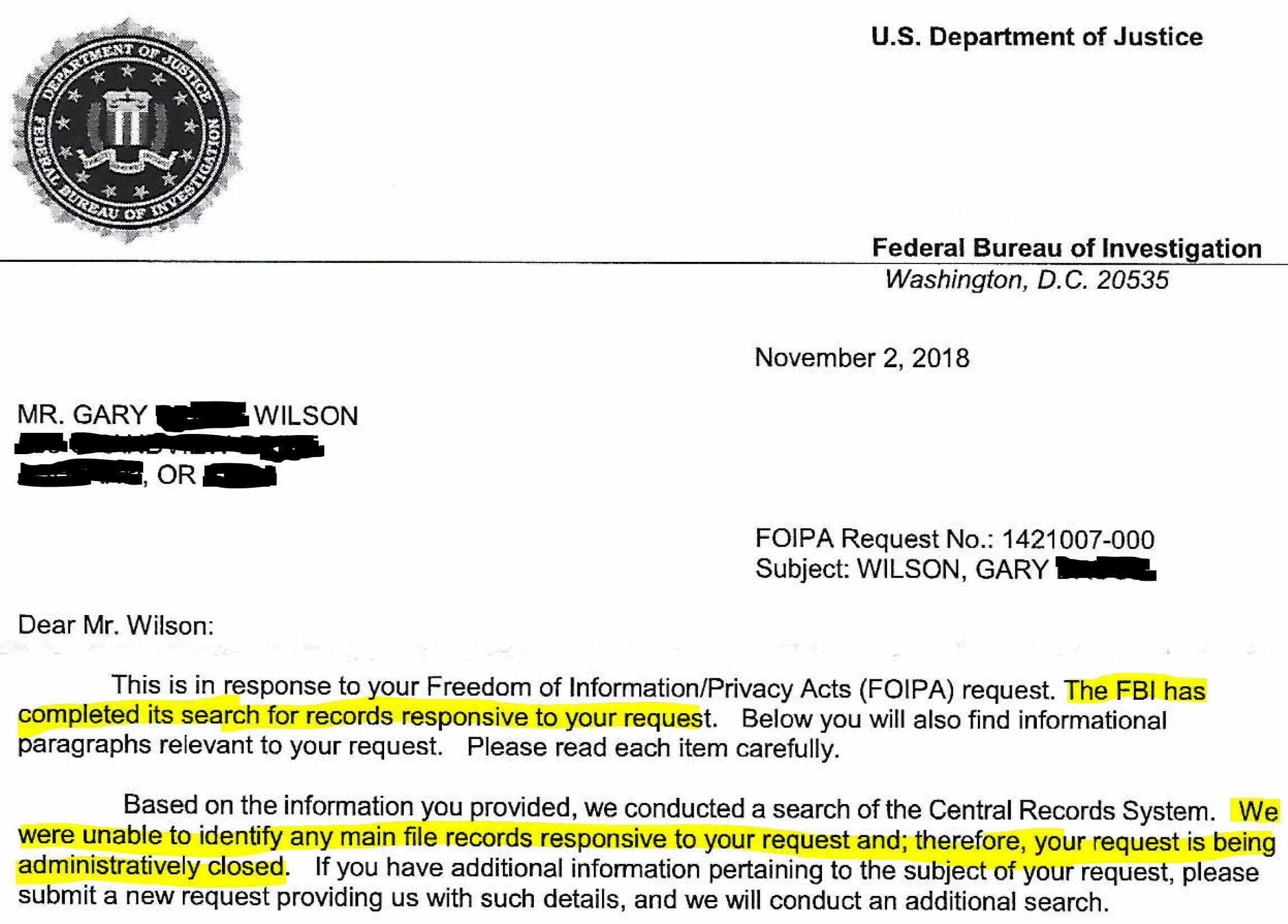1288x924 pixels.
Task: Click the phrase "Please read each item carefully."
Action: 653,747
